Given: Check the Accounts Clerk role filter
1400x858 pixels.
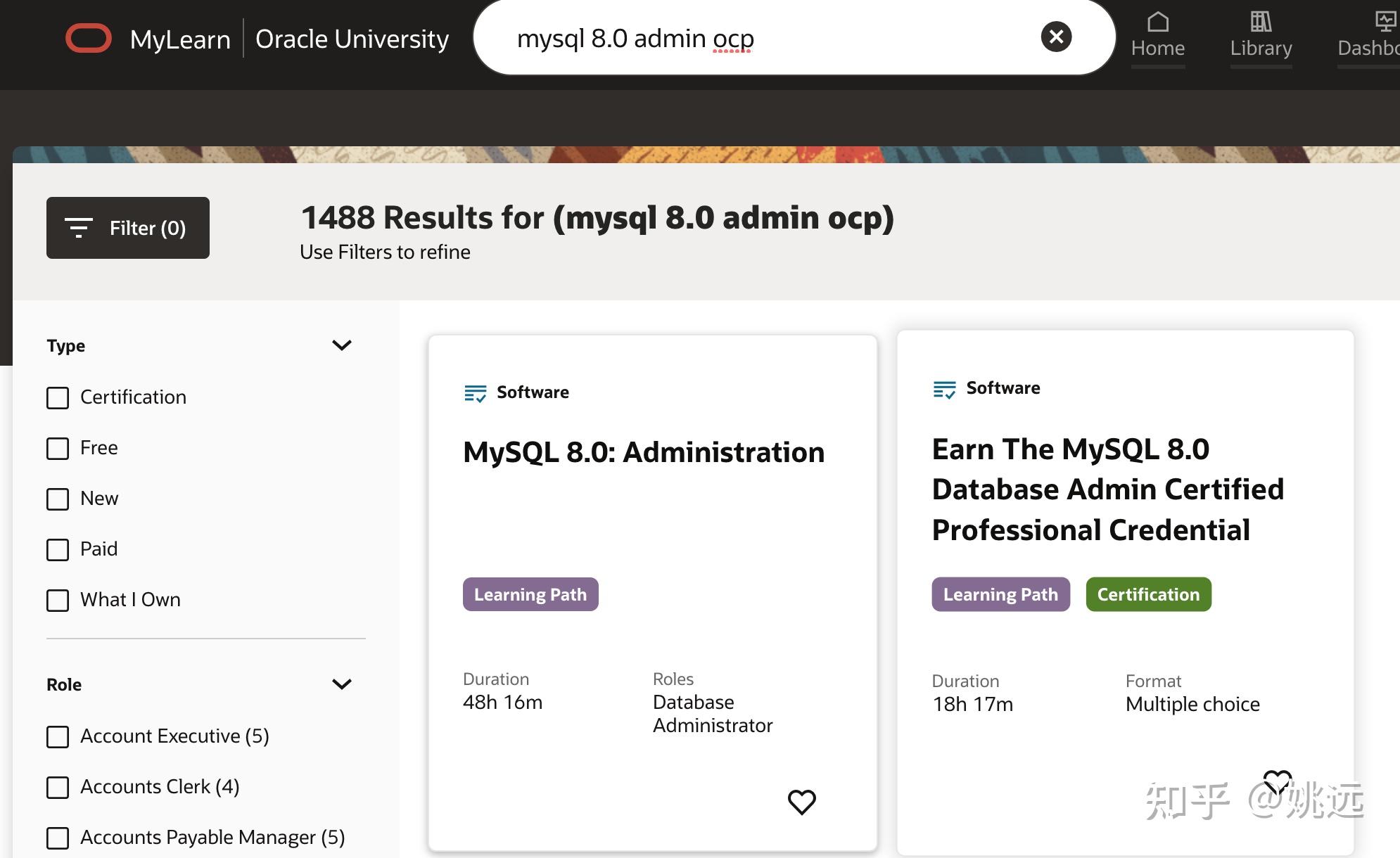Looking at the screenshot, I should click(57, 788).
